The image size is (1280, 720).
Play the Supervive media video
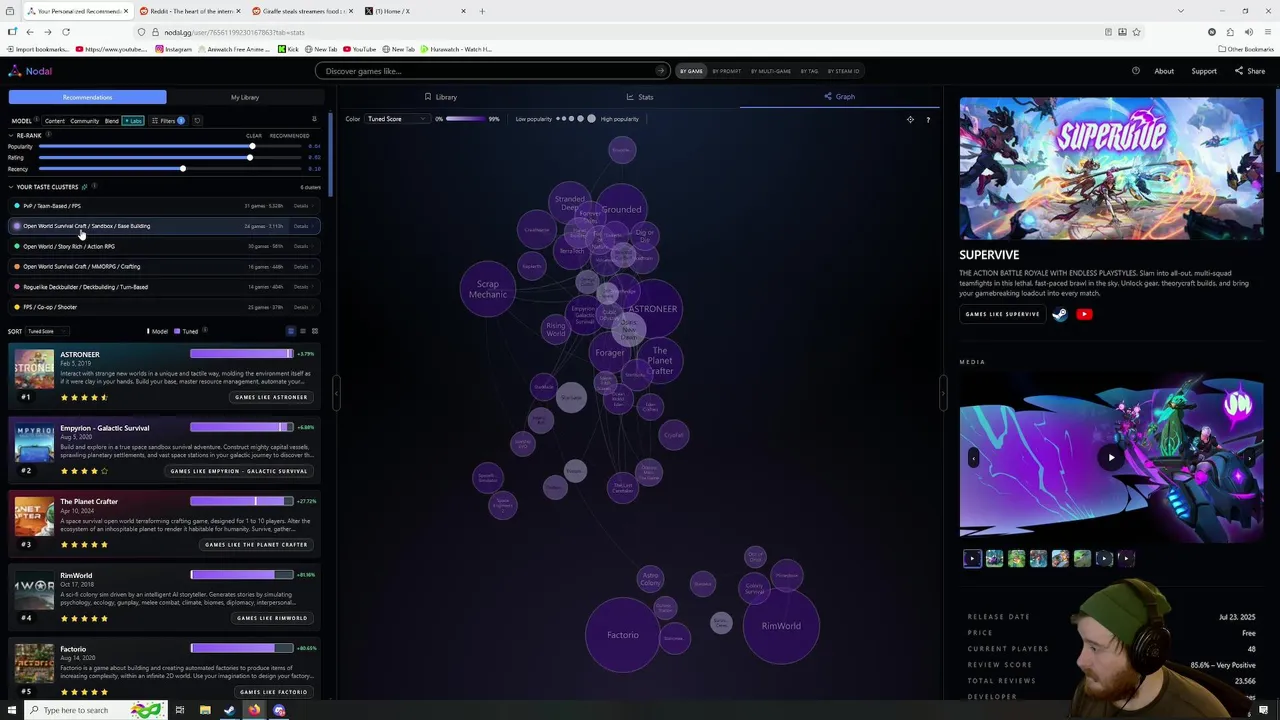(1111, 458)
